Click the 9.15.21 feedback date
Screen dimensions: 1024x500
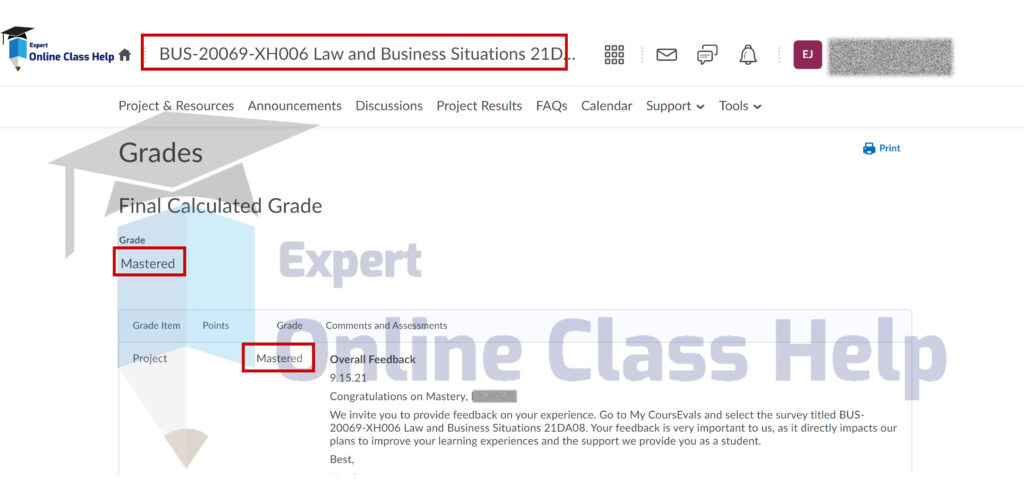(348, 377)
